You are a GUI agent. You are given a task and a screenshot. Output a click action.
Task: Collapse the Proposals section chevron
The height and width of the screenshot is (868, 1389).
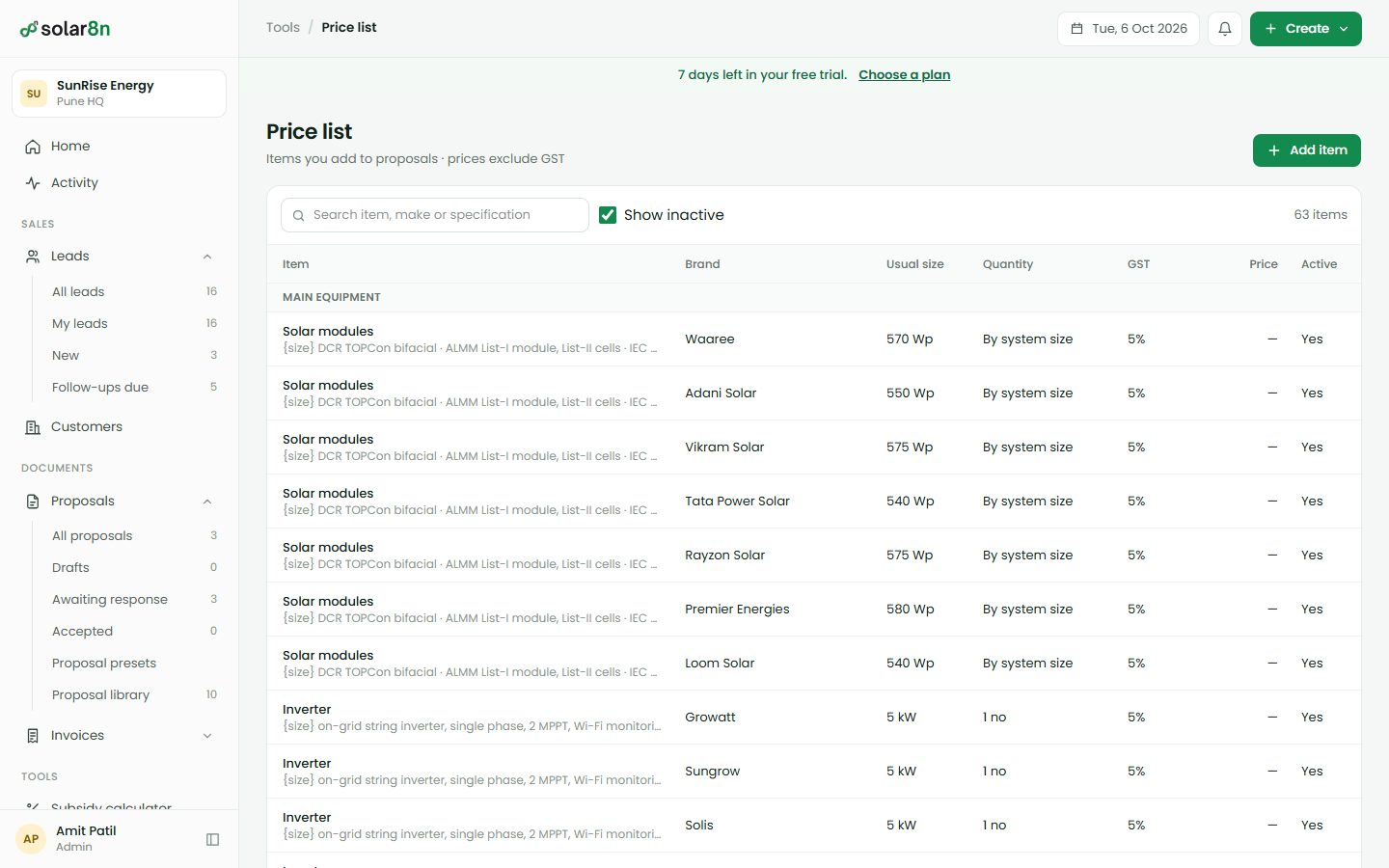point(207,502)
